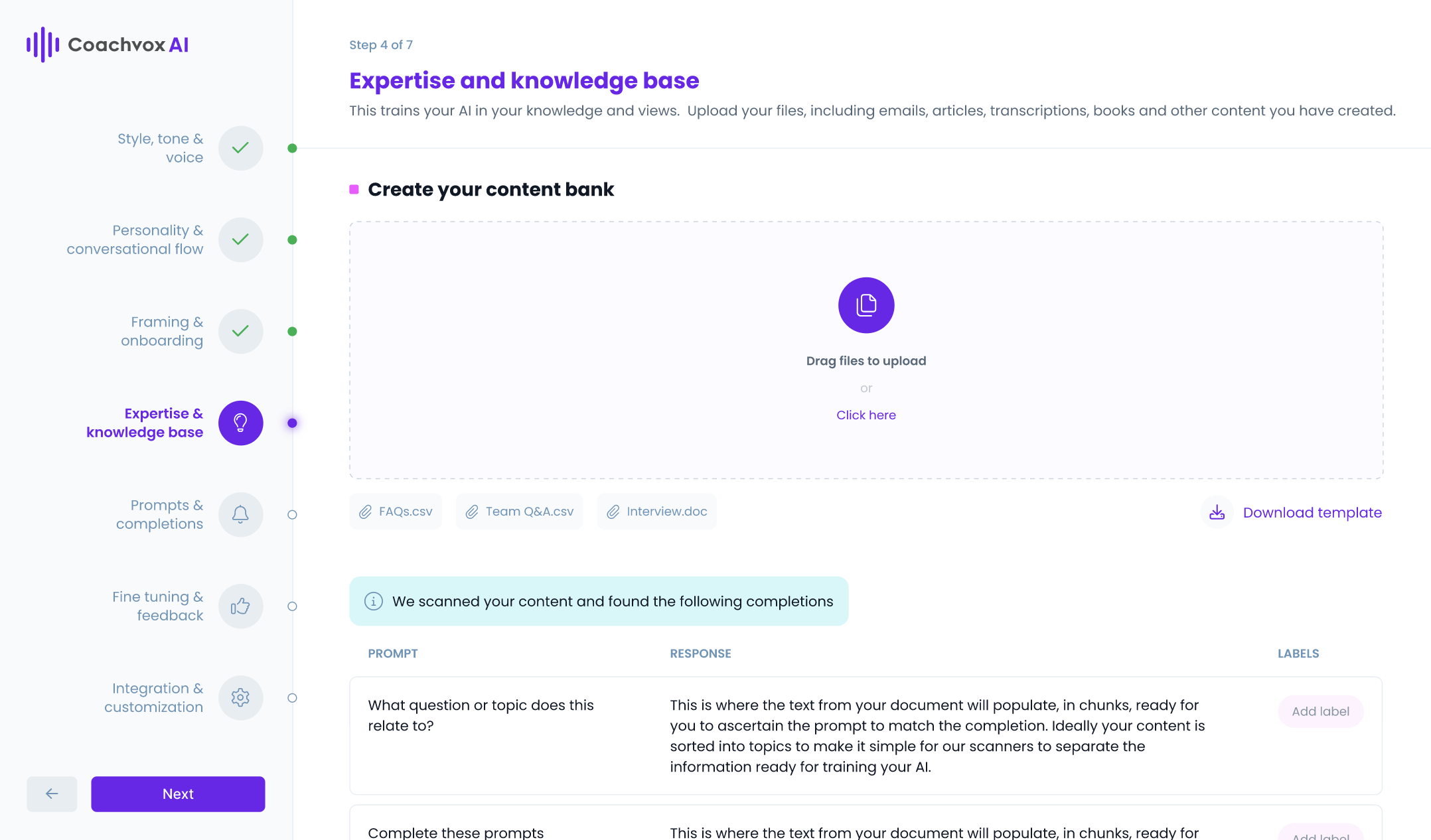Image resolution: width=1431 pixels, height=840 pixels.
Task: Click the info icon in the scan banner
Action: [374, 601]
